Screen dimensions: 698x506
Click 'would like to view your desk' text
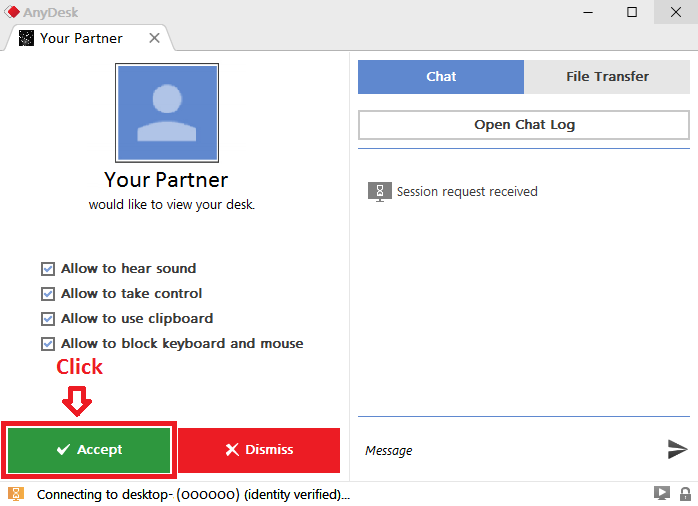[x=172, y=205]
